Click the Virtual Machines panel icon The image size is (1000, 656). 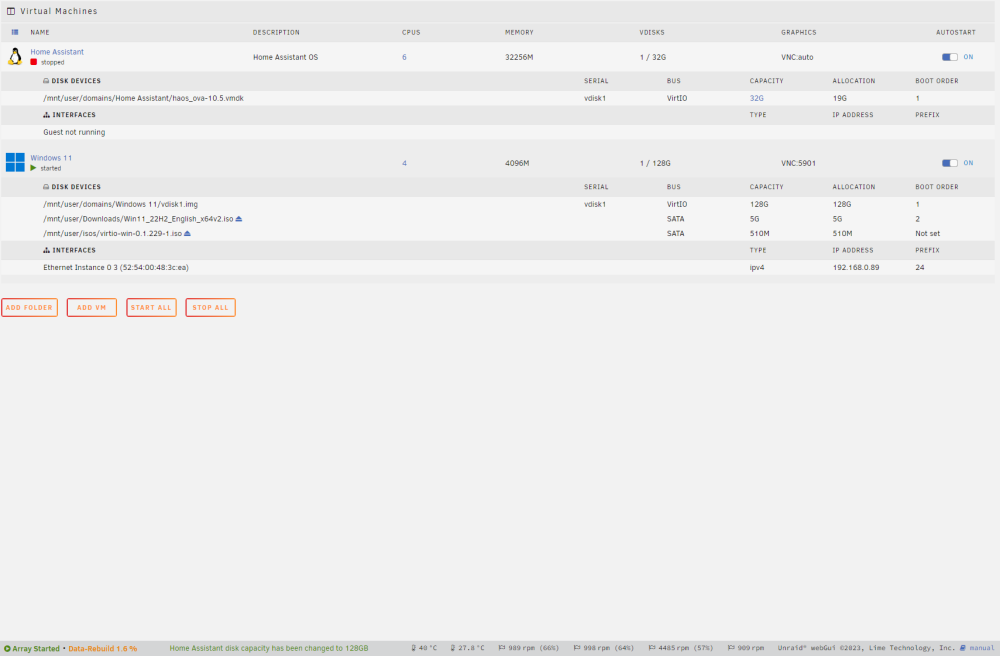(11, 11)
